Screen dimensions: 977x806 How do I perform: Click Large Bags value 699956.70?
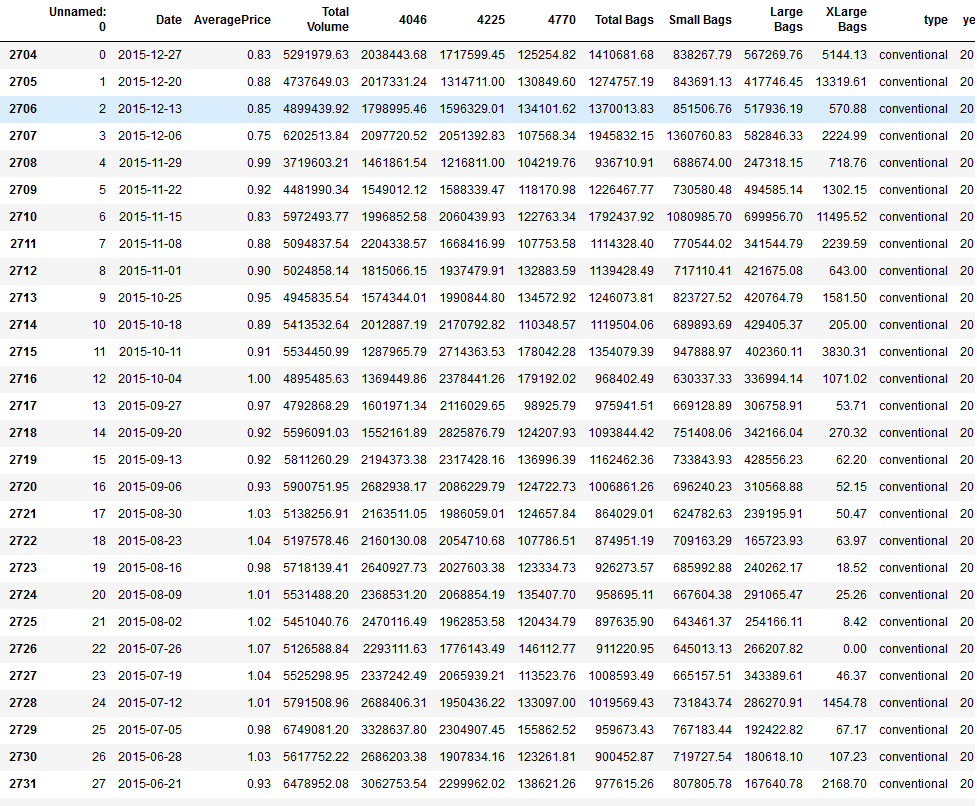(773, 217)
